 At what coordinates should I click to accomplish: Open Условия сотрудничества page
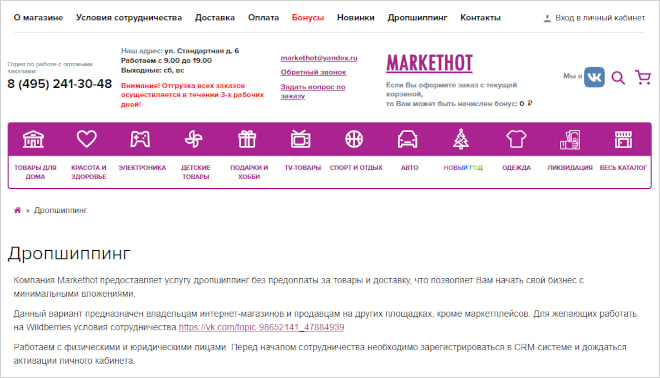click(129, 18)
